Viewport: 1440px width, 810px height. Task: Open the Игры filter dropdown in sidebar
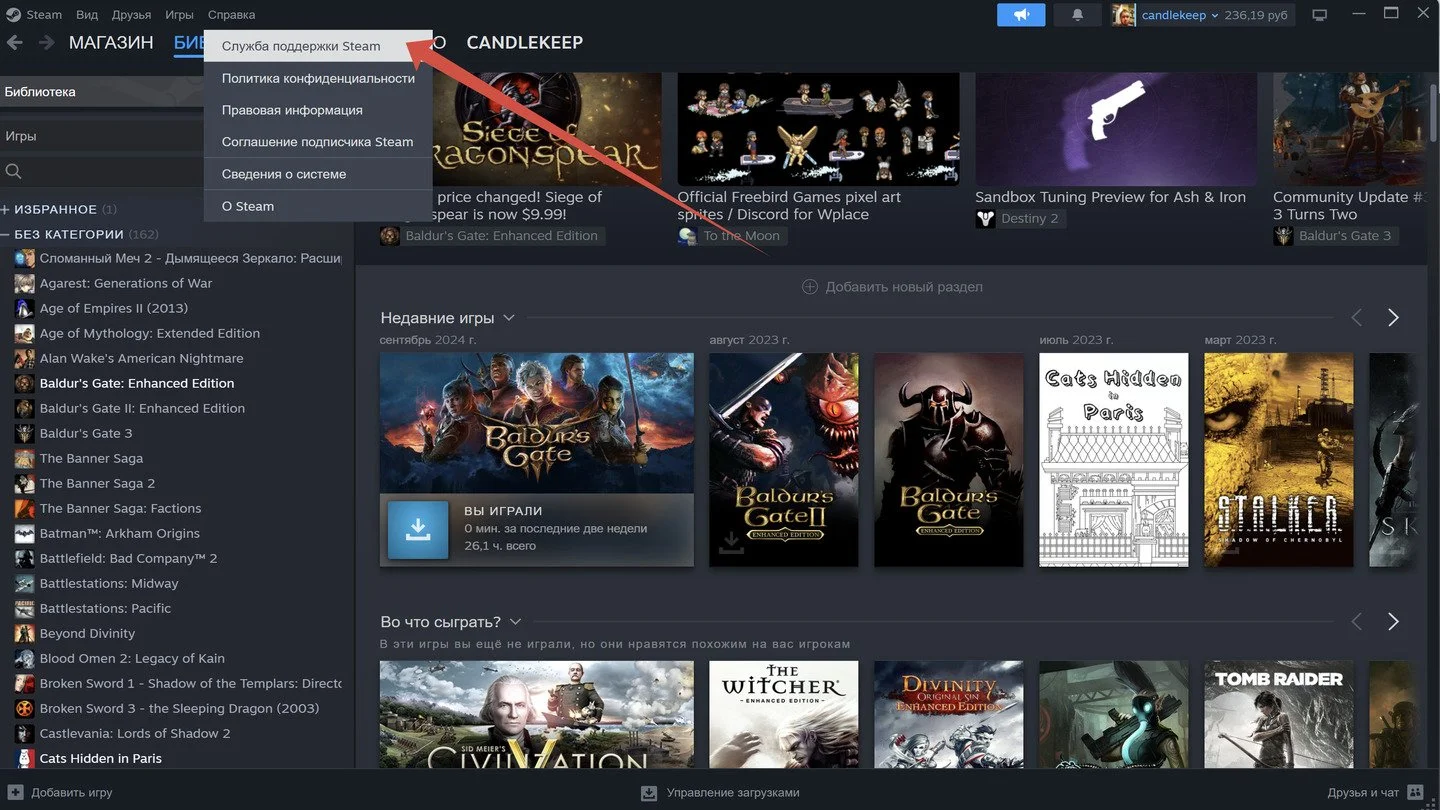pyautogui.click(x=102, y=136)
